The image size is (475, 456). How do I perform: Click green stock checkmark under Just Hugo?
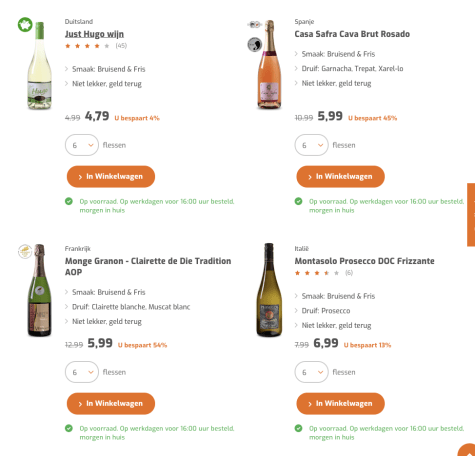pos(69,201)
